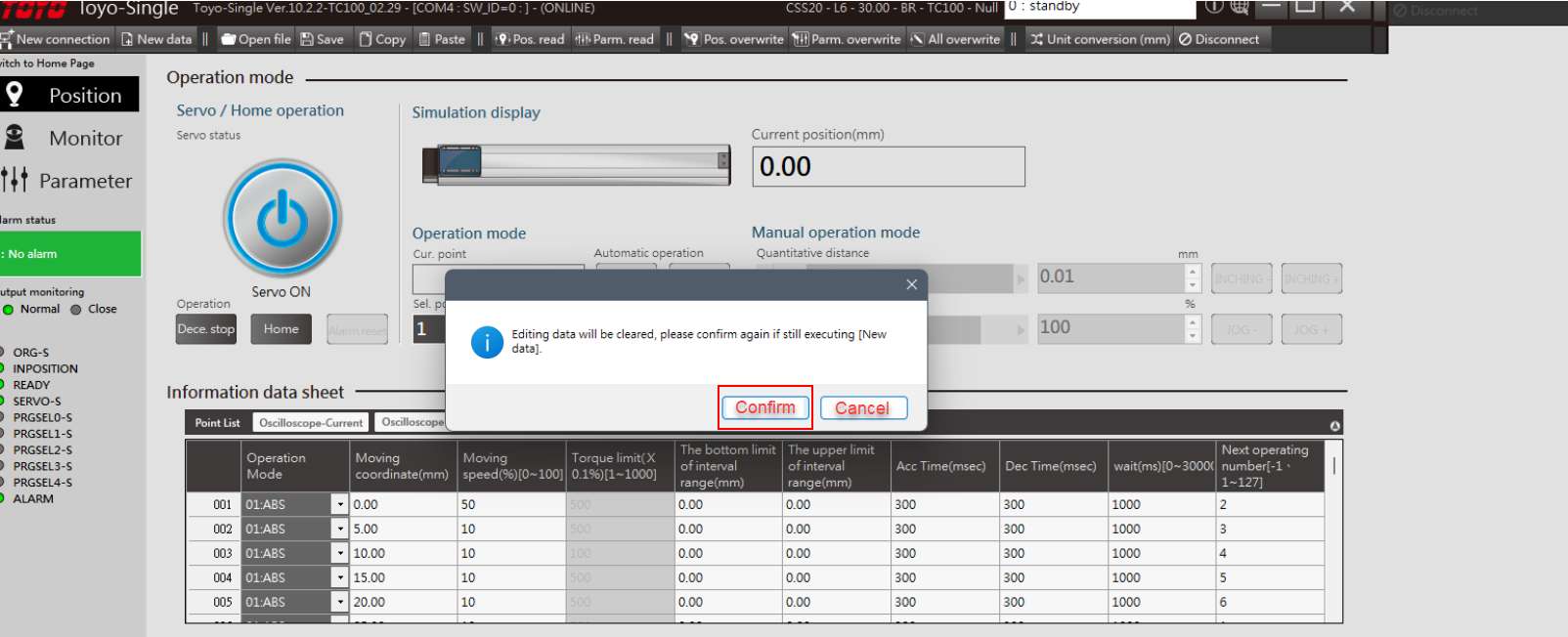Image resolution: width=1568 pixels, height=637 pixels.
Task: Open file from toolbar
Action: (x=256, y=39)
